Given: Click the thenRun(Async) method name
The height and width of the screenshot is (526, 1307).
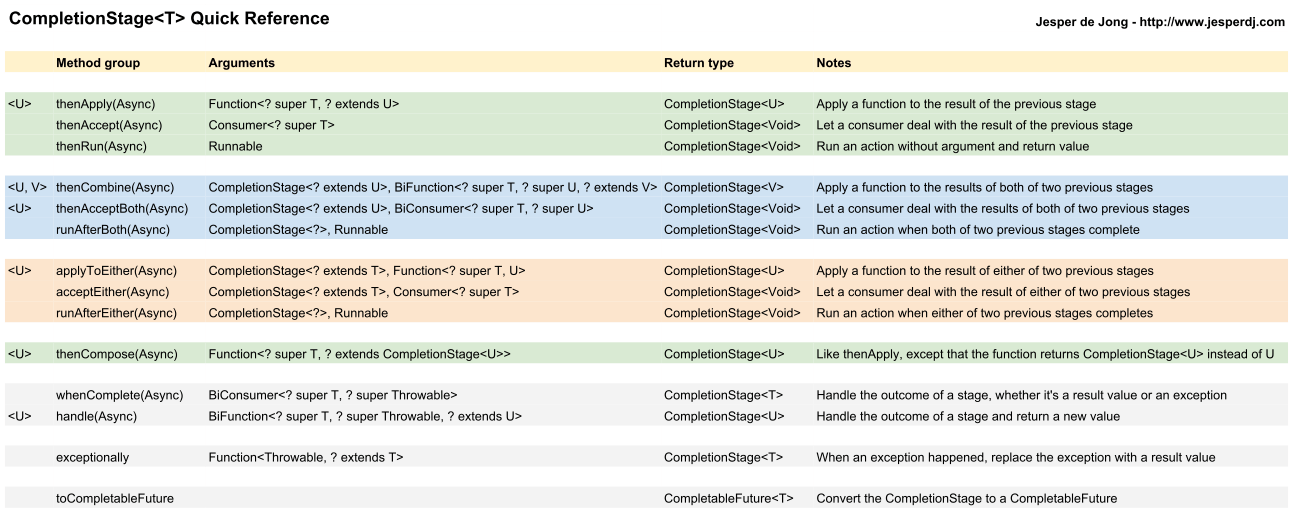Looking at the screenshot, I should point(101,146).
